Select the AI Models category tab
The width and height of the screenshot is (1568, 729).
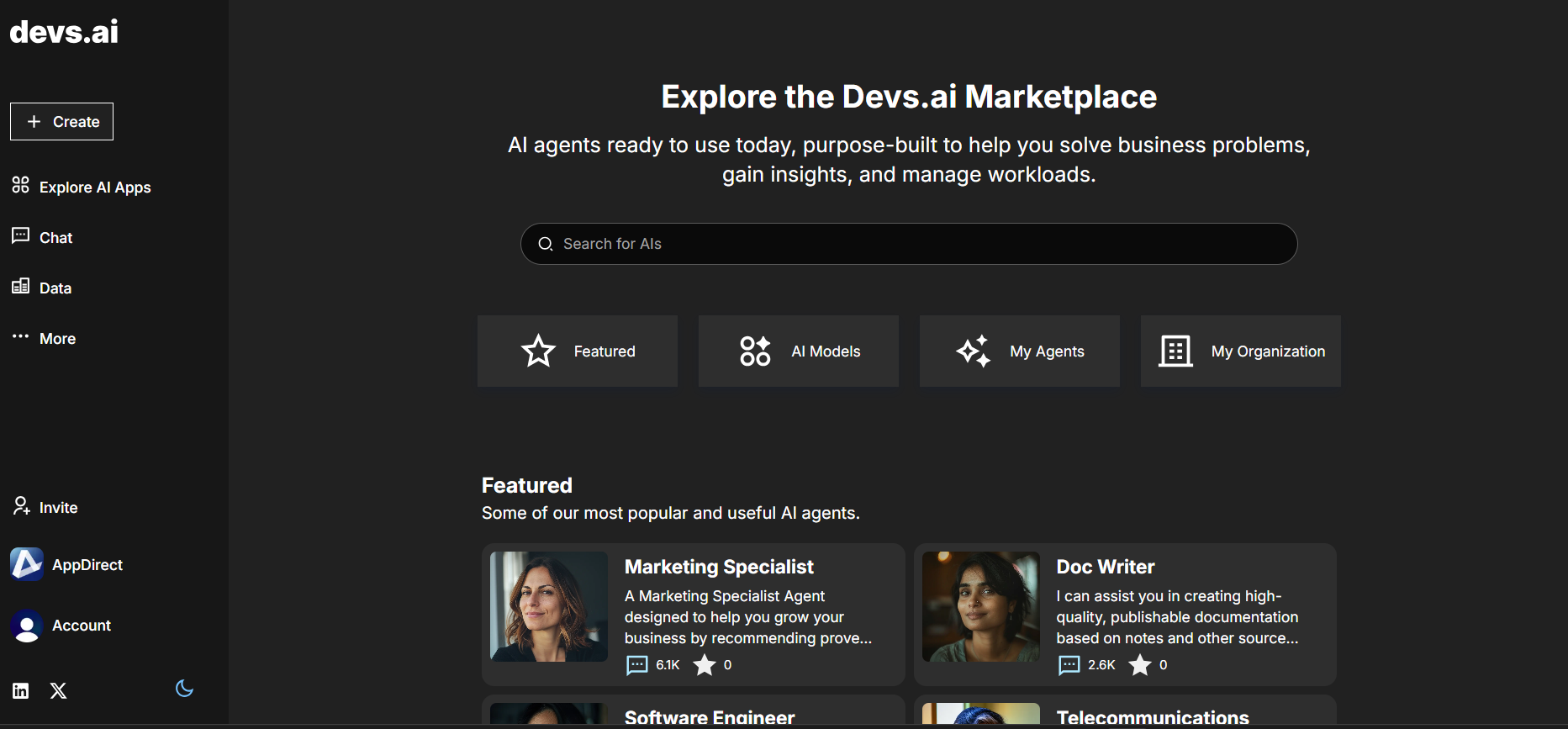click(x=799, y=351)
